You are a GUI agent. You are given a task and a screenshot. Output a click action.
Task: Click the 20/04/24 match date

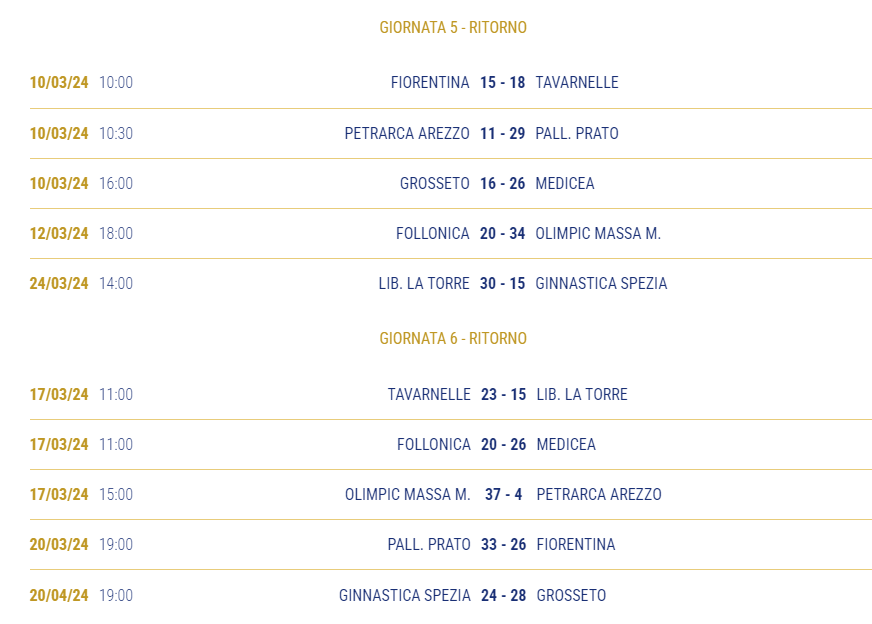click(x=59, y=596)
